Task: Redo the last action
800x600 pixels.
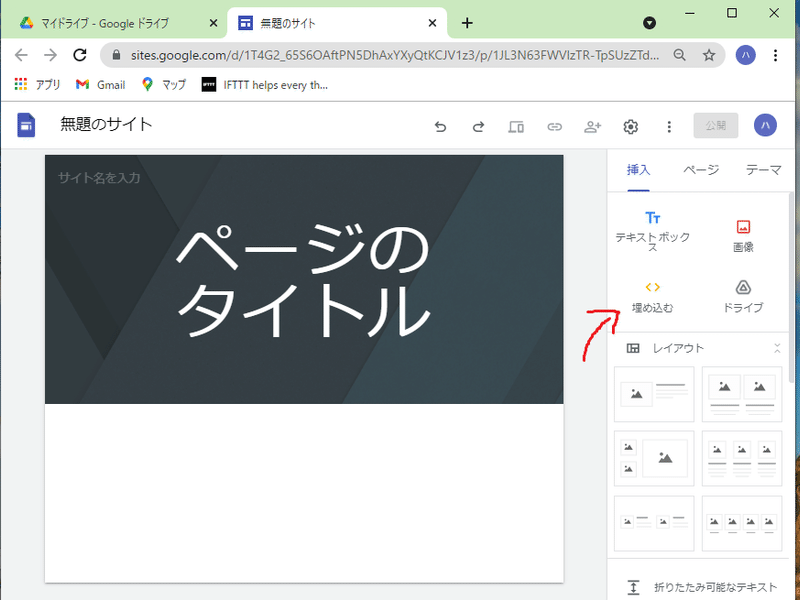Action: (x=478, y=126)
